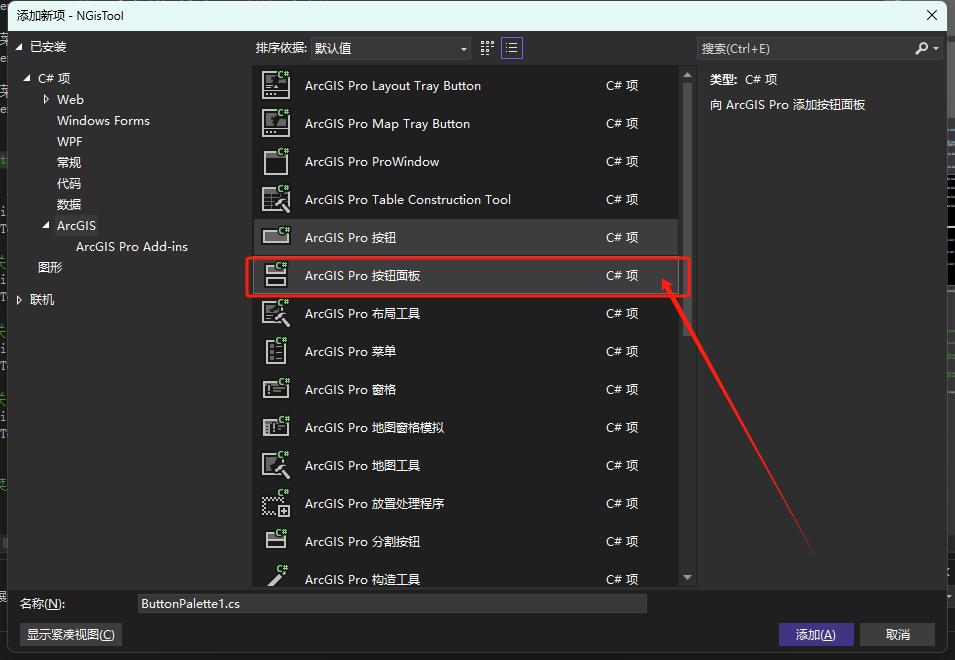Screen dimensions: 955x660
Task: Click the scrollbar down arrow
Action: [687, 577]
